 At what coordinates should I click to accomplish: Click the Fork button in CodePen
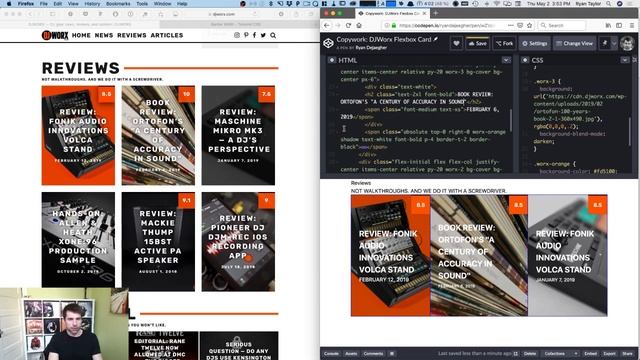(504, 43)
